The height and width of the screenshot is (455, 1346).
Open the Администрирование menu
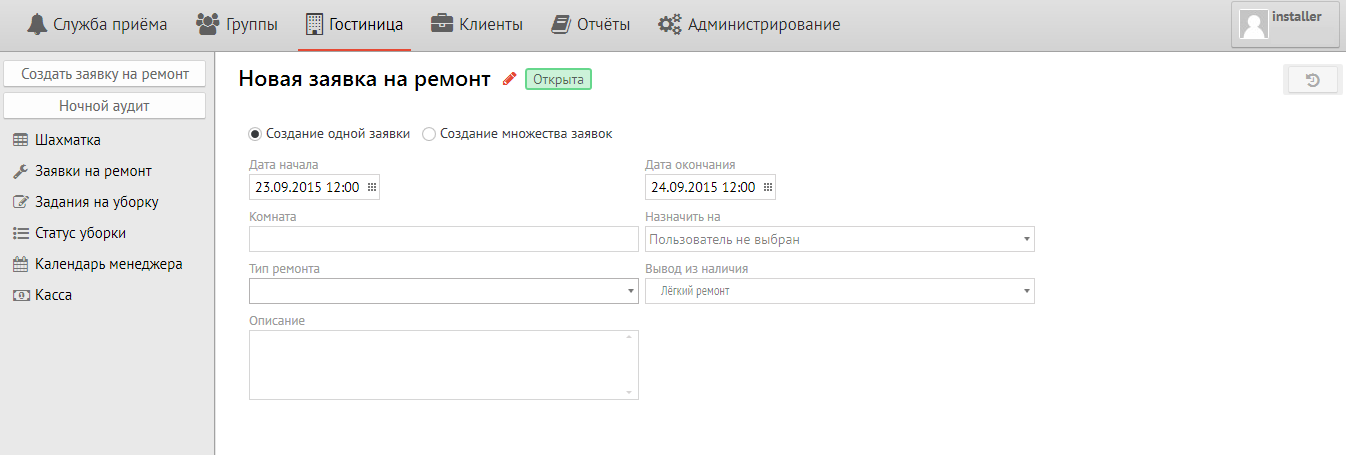(x=749, y=25)
